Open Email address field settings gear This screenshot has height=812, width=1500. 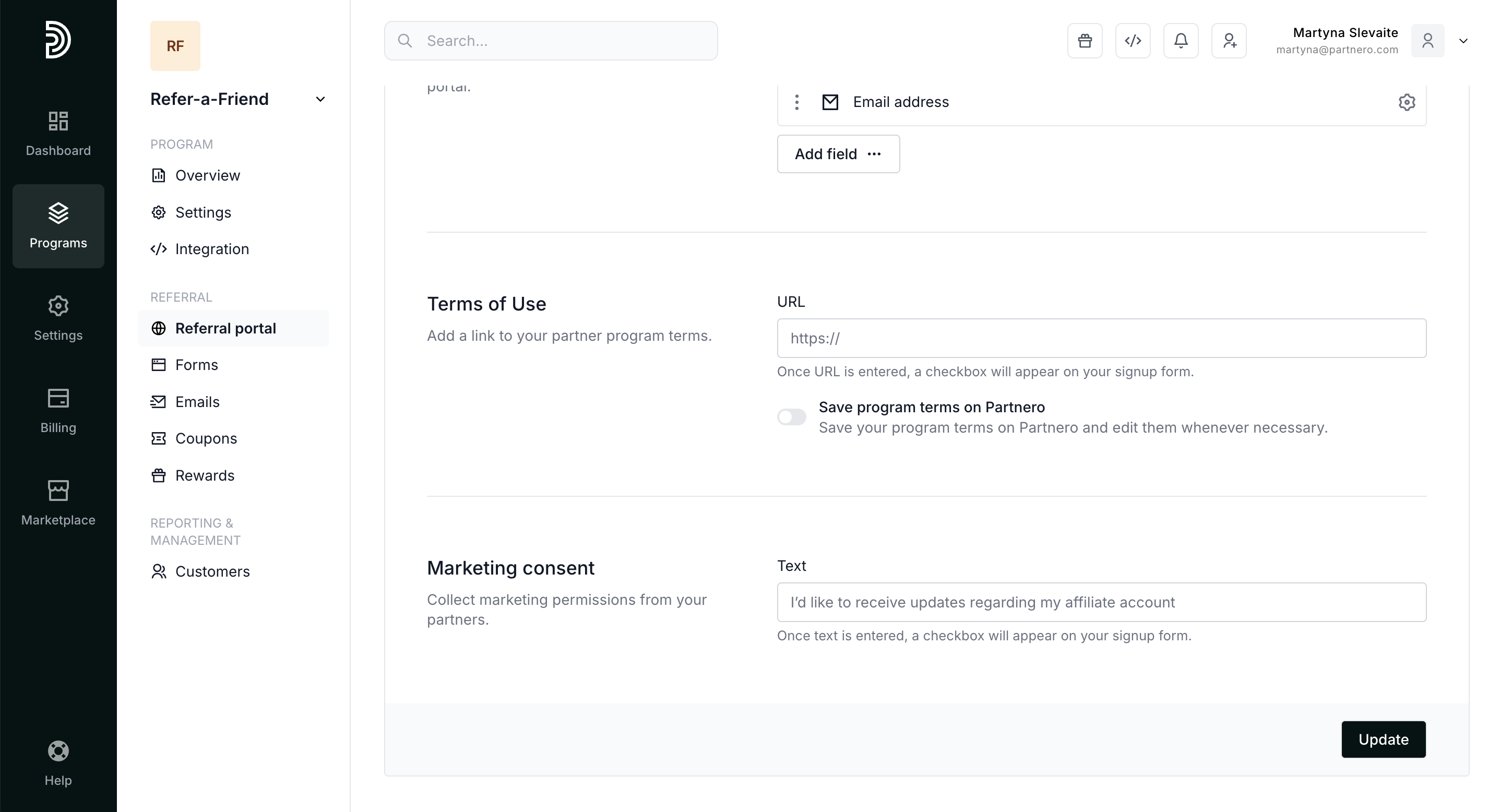tap(1406, 102)
